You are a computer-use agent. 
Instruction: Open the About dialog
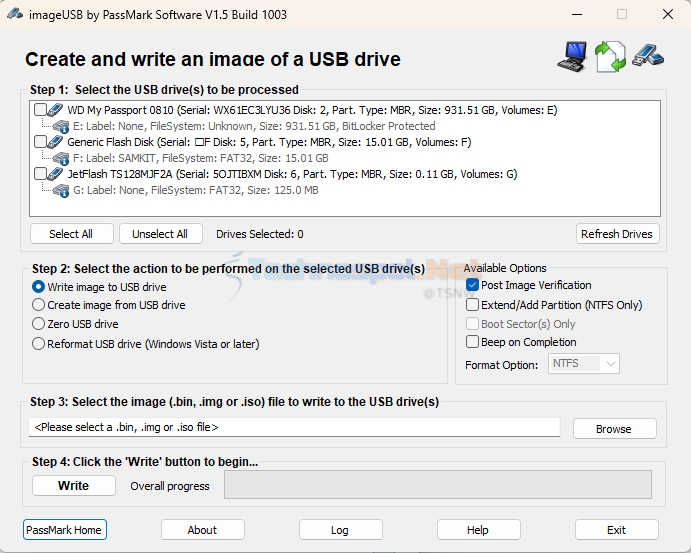click(x=202, y=530)
